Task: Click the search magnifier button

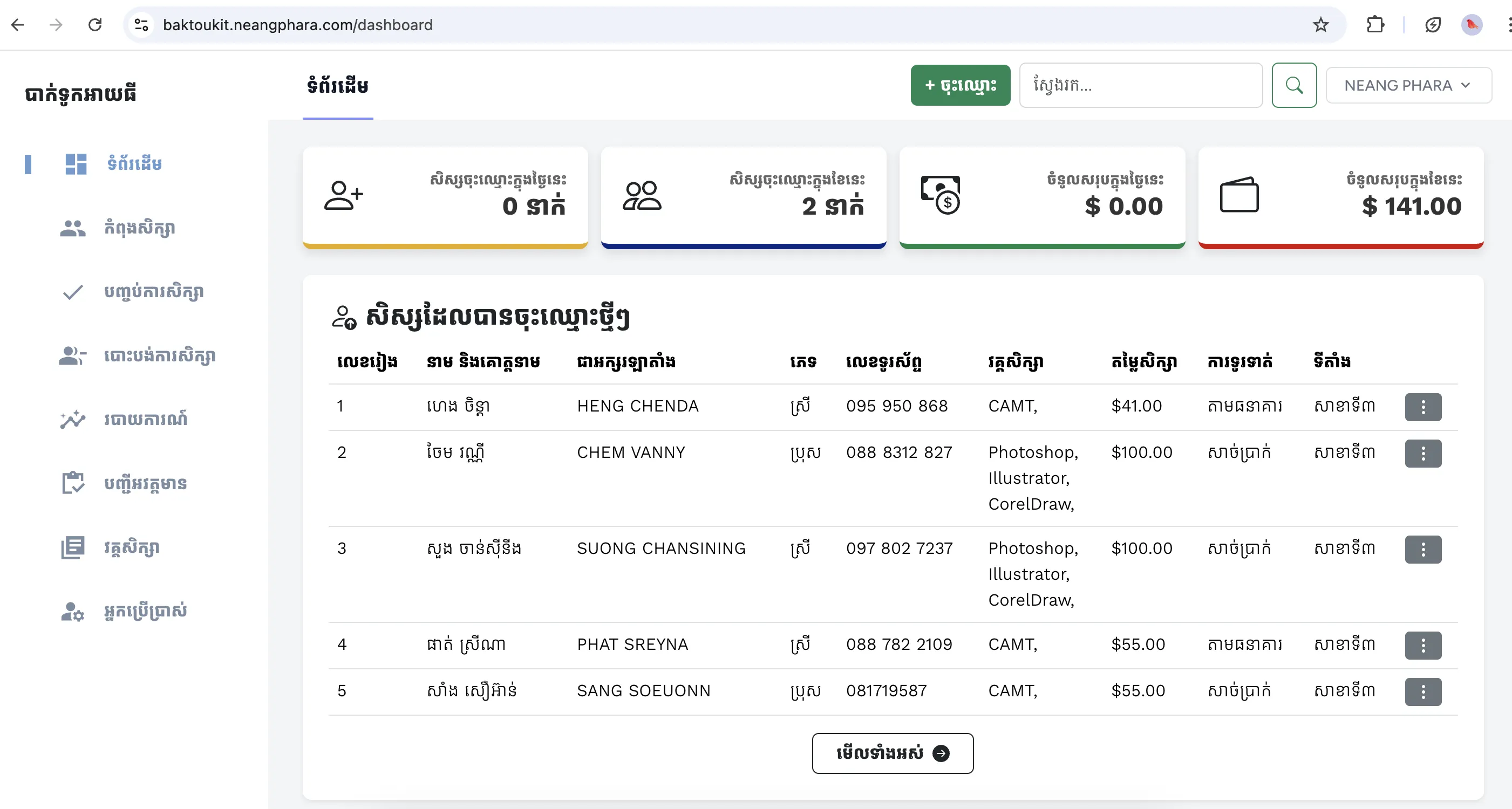Action: tap(1294, 85)
